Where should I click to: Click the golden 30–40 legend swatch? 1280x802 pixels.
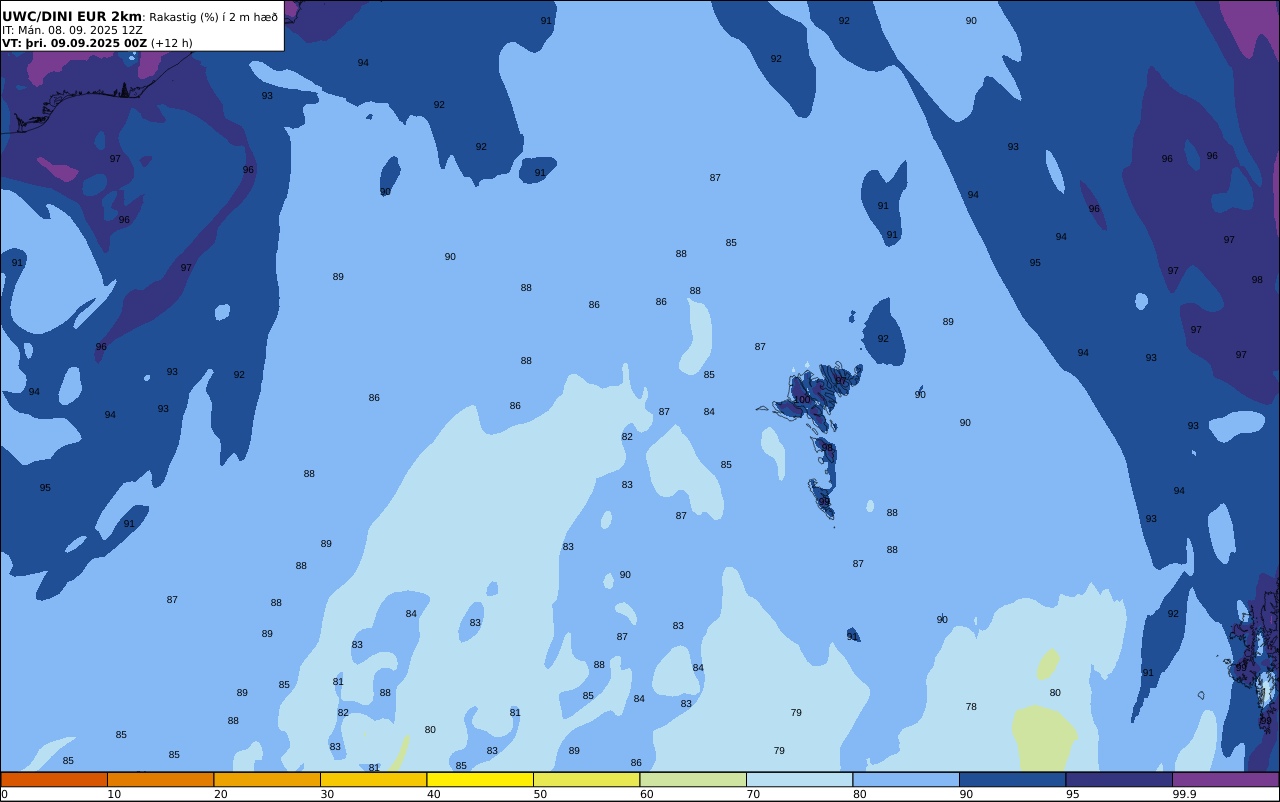coord(373,779)
